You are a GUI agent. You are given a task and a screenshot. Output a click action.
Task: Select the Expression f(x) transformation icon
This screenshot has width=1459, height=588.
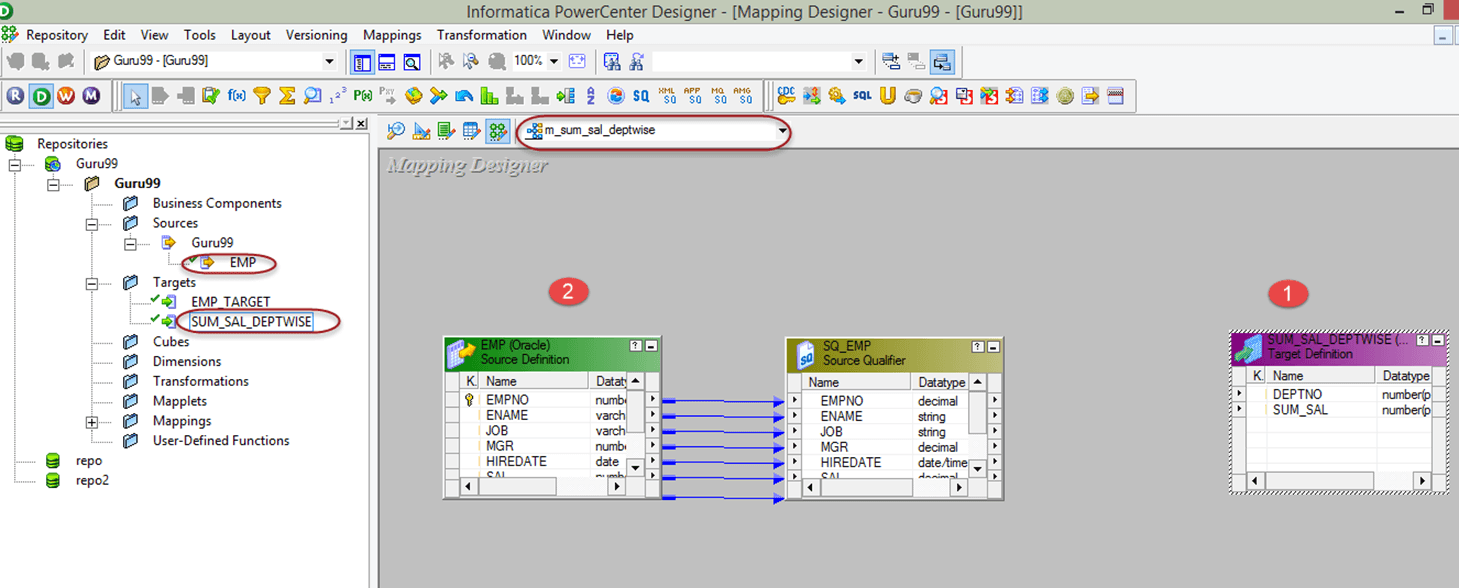[237, 96]
